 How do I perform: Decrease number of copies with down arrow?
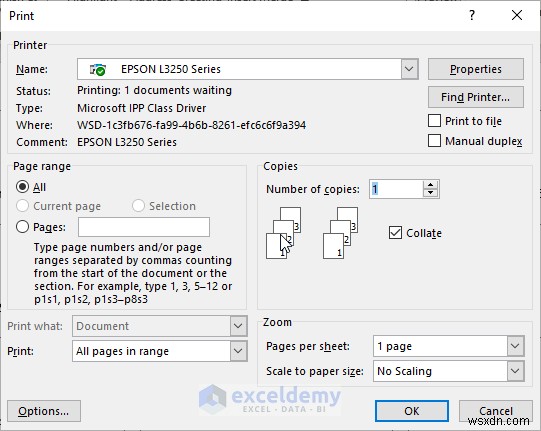(431, 194)
